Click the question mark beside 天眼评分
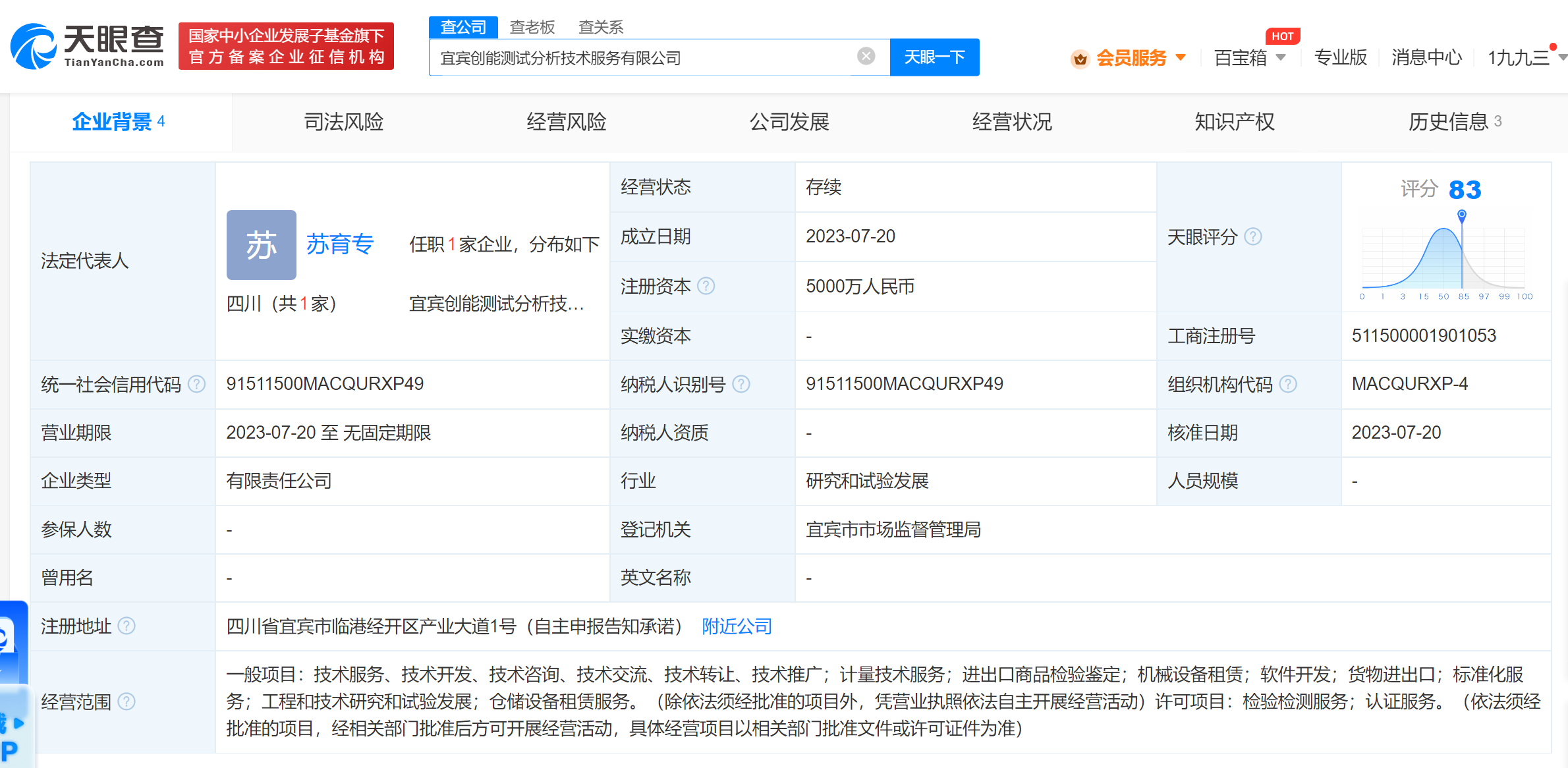 [x=1255, y=237]
